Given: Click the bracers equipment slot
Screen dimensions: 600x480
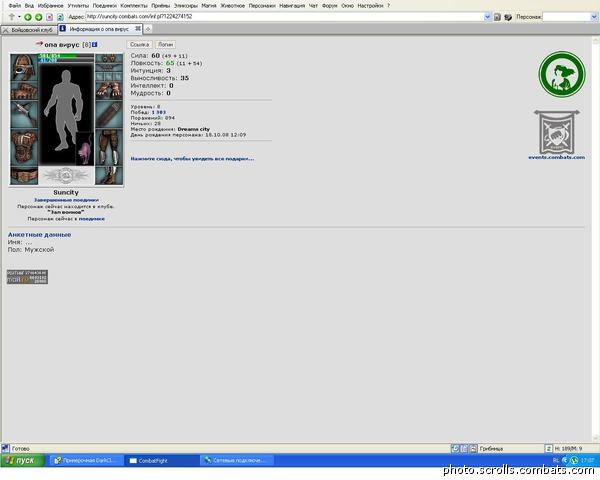Looking at the screenshot, I should pos(24,91).
